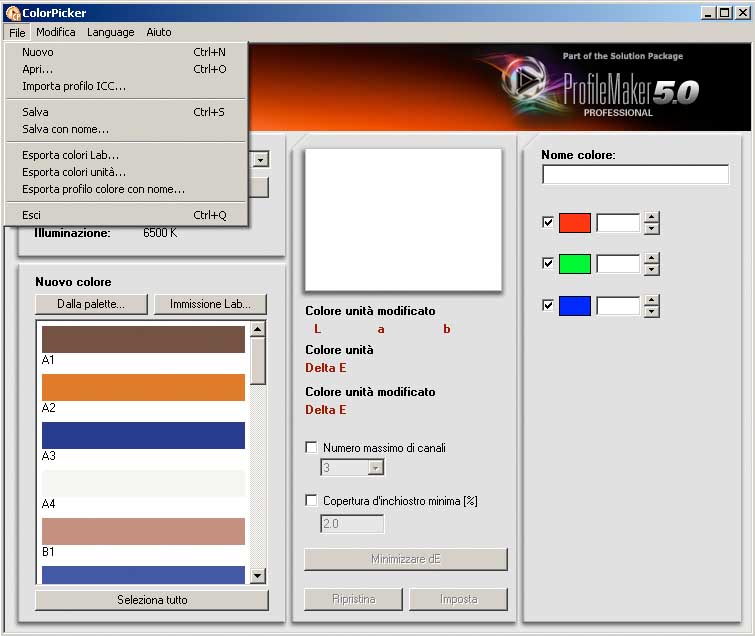
Task: Select Importa profilo ICC... menu entry
Action: 126,86
